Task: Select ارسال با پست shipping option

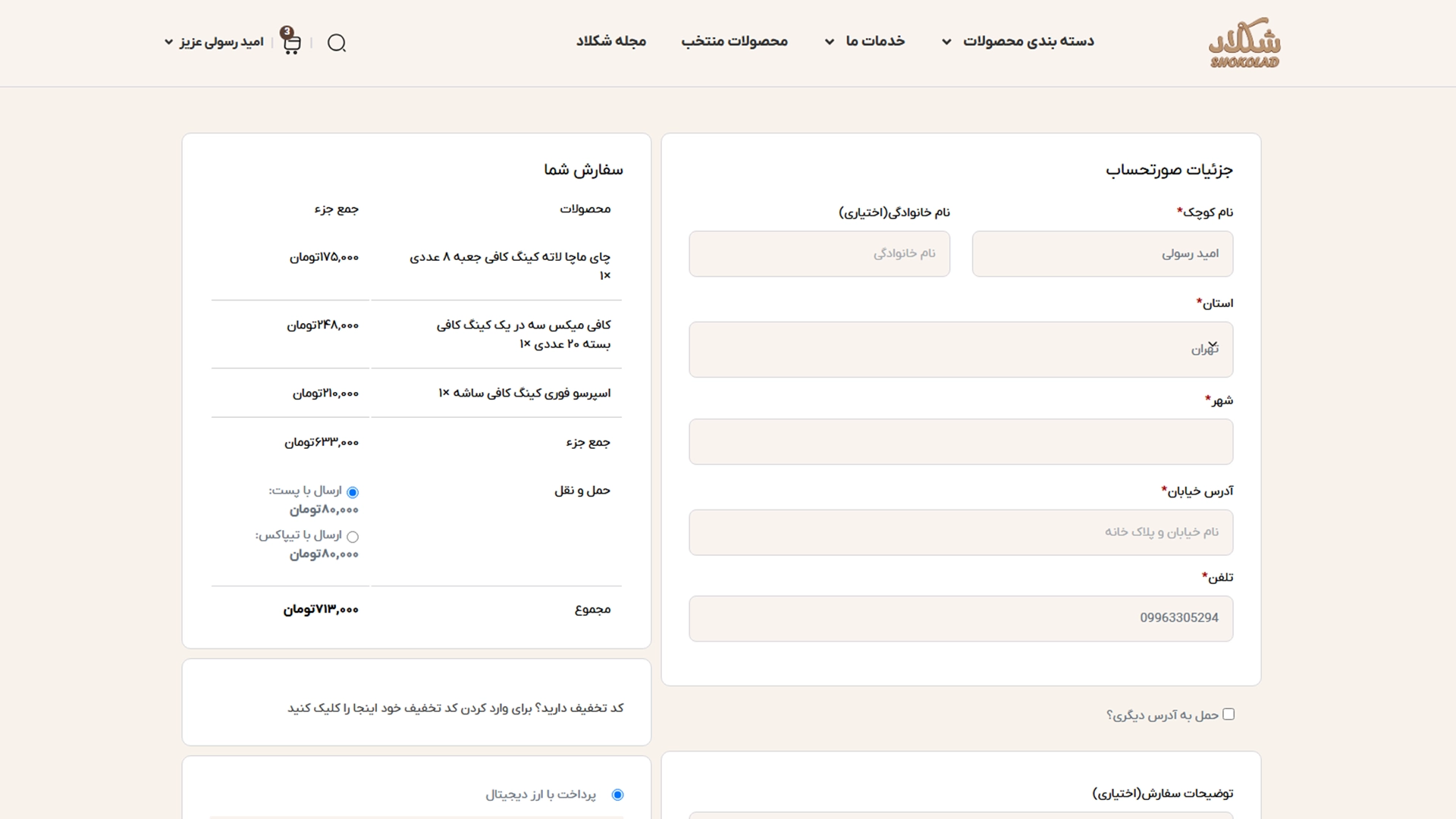Action: coord(353,492)
